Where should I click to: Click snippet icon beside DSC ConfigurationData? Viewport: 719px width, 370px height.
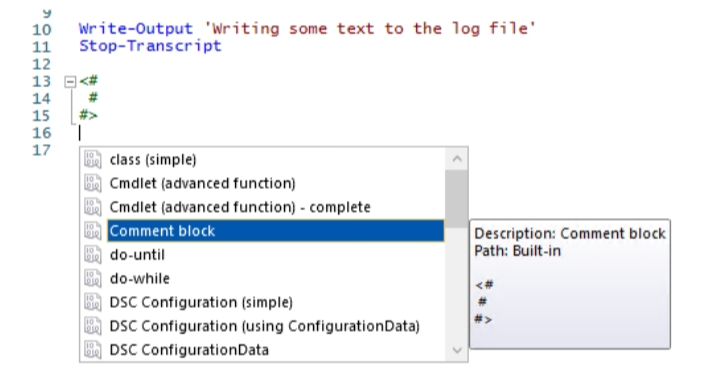pyautogui.click(x=93, y=350)
